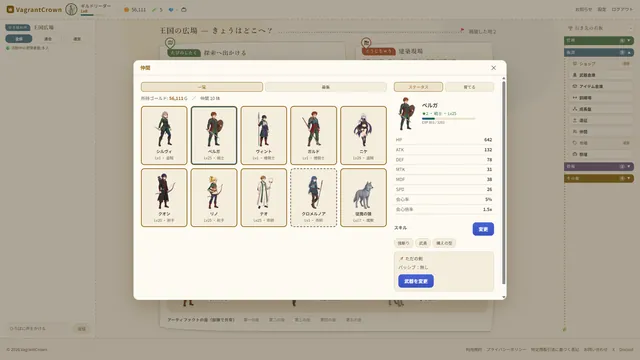Click the stone tablet icon beside おぼえの石板
This screenshot has width=640, height=360.
click(570, 28)
